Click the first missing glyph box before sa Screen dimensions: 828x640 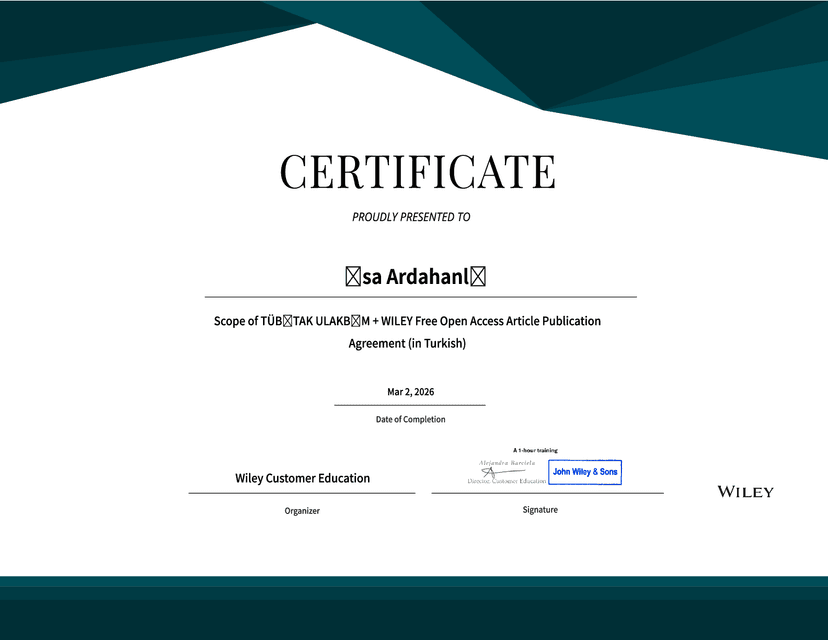(353, 277)
